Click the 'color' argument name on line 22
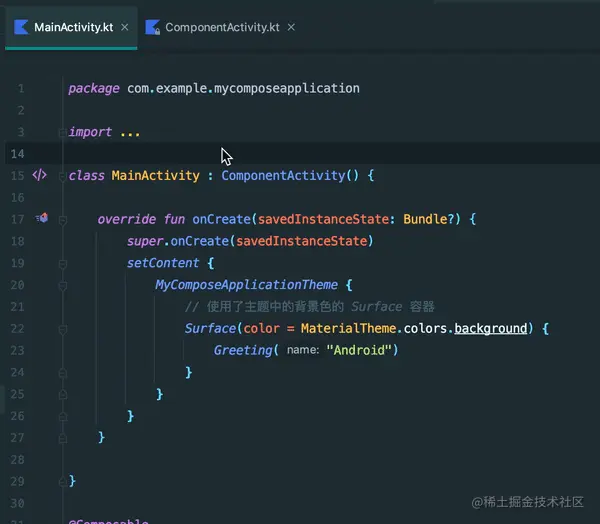The width and height of the screenshot is (600, 524). 262,328
